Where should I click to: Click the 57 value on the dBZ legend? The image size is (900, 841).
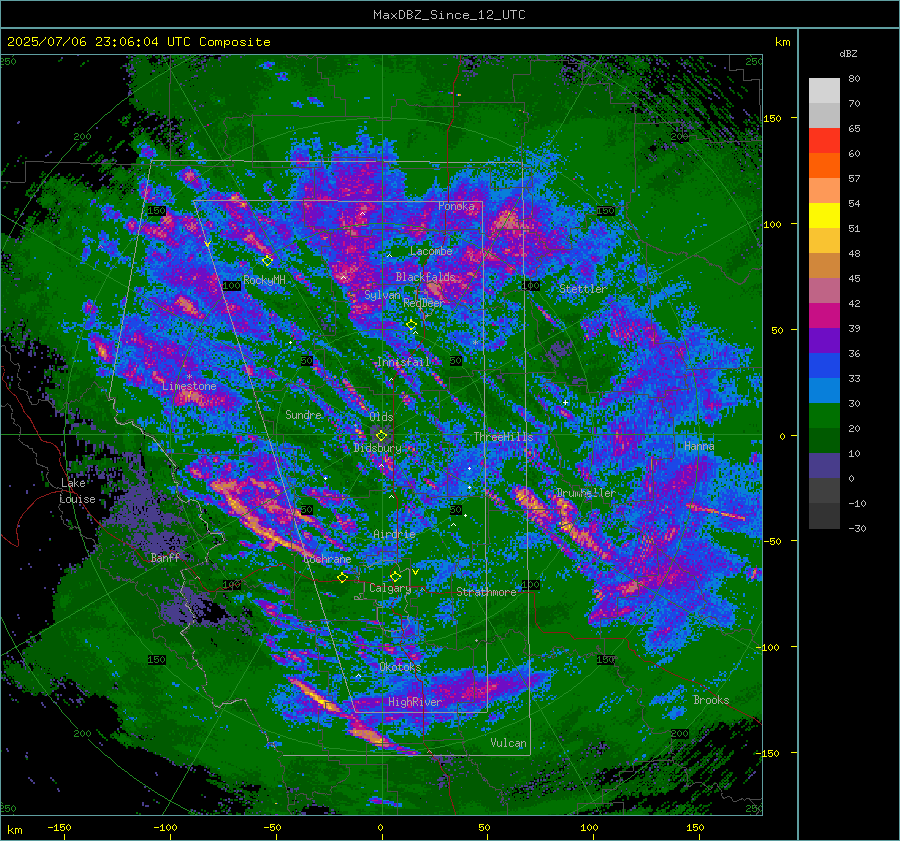(x=854, y=179)
